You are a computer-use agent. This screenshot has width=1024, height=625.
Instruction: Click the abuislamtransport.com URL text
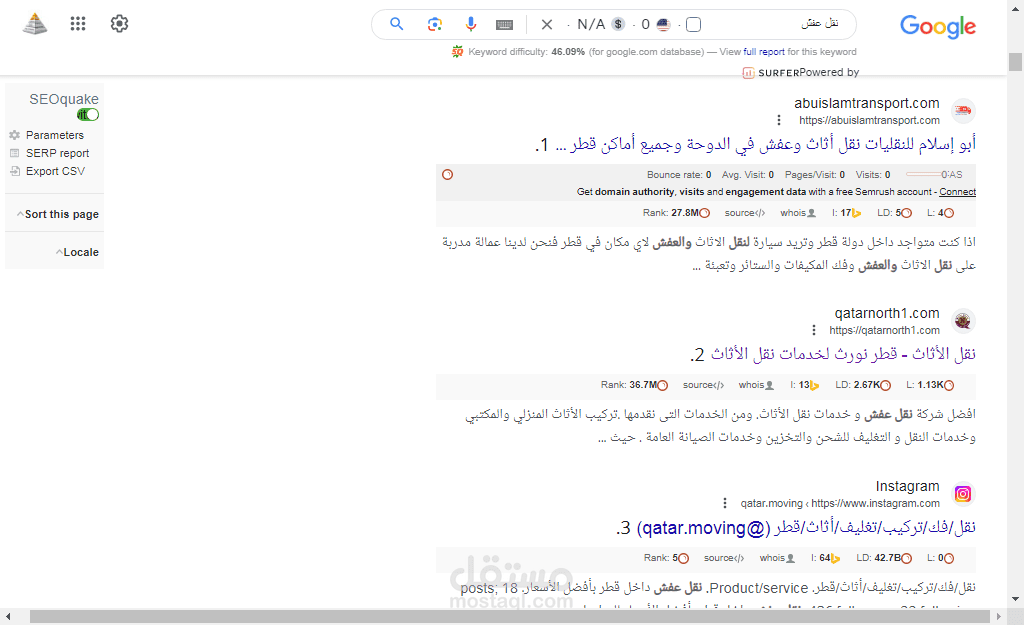869,120
